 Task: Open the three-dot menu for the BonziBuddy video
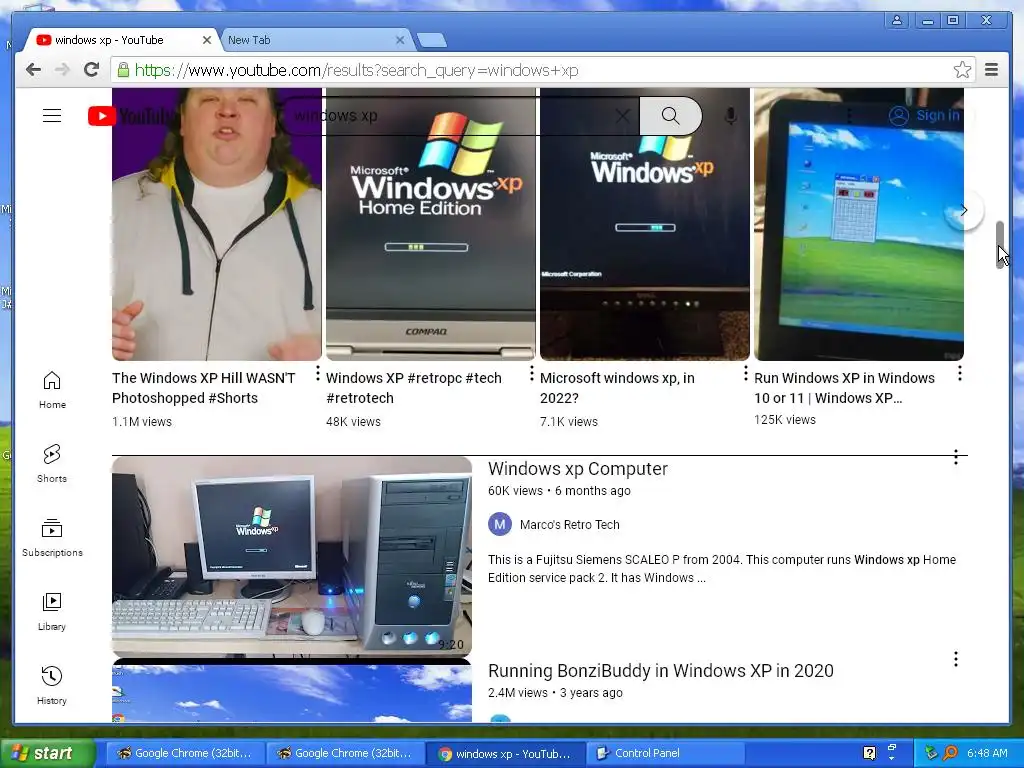point(955,659)
